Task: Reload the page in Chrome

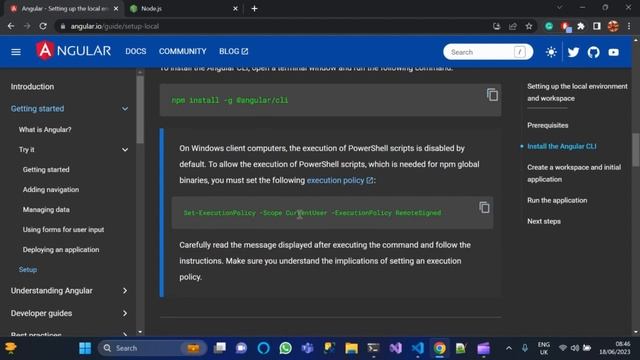Action: pos(43,26)
